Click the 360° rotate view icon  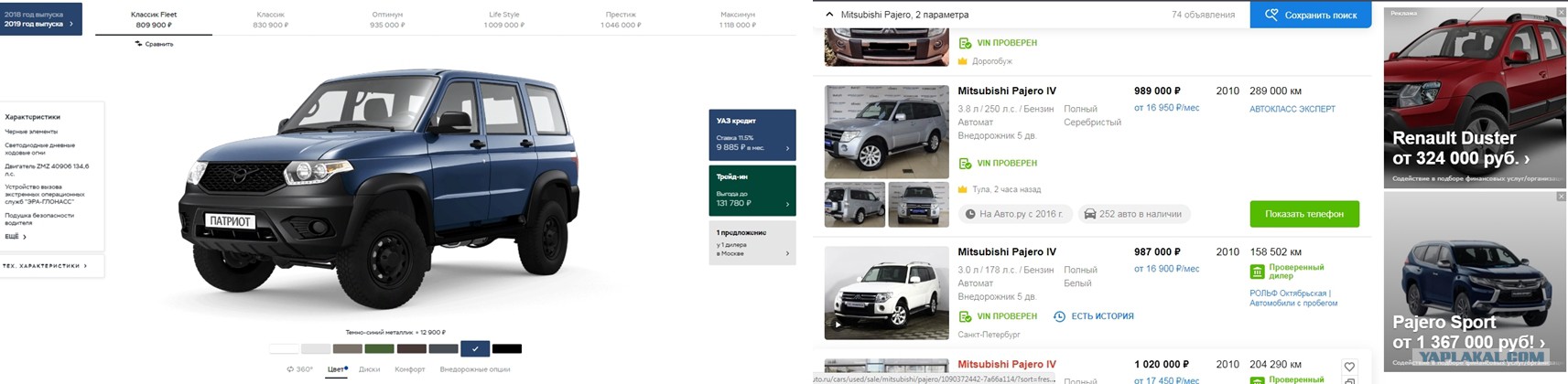coord(290,369)
